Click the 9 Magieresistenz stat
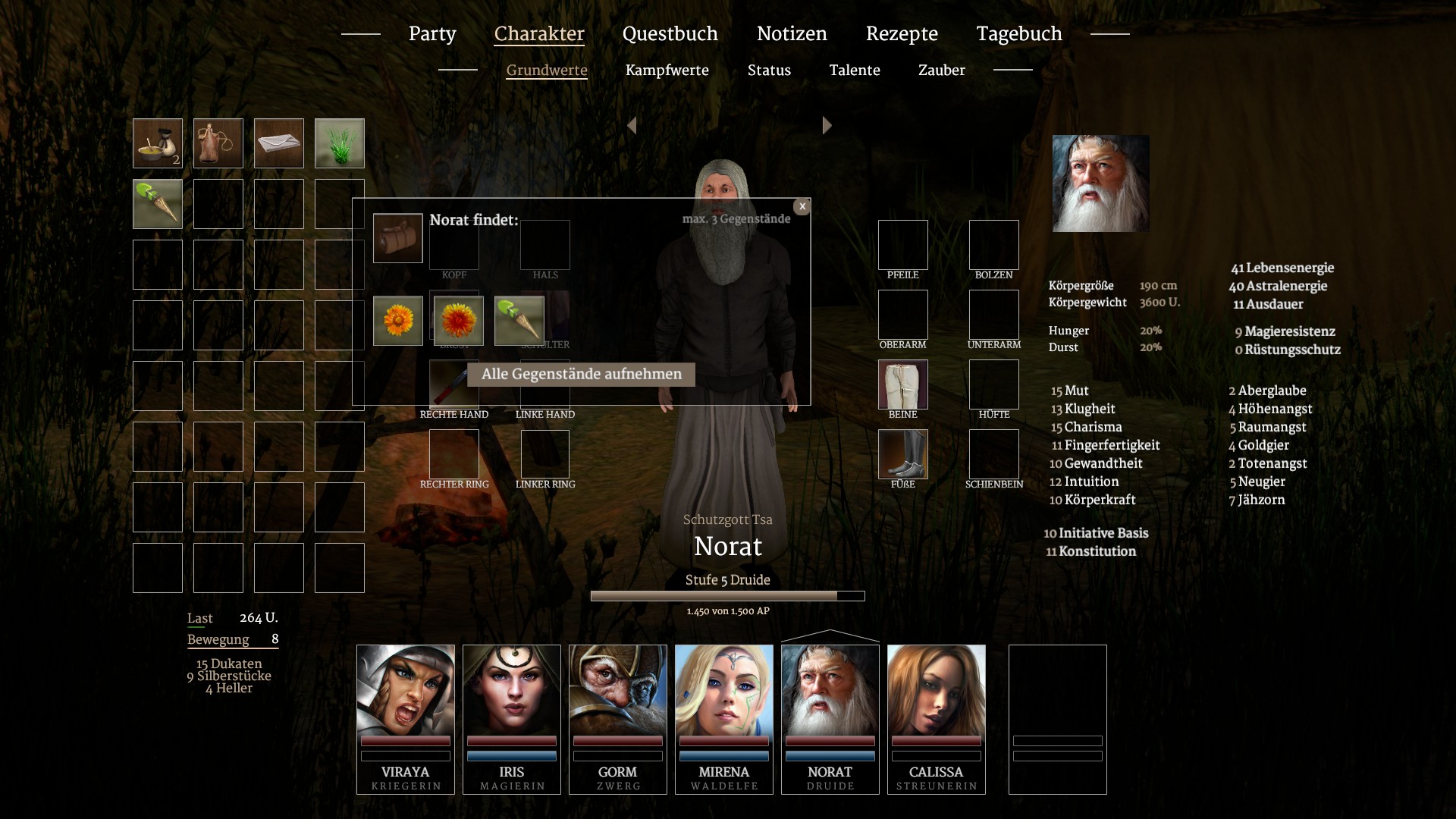Screen dimensions: 1456x819 [x=1285, y=331]
